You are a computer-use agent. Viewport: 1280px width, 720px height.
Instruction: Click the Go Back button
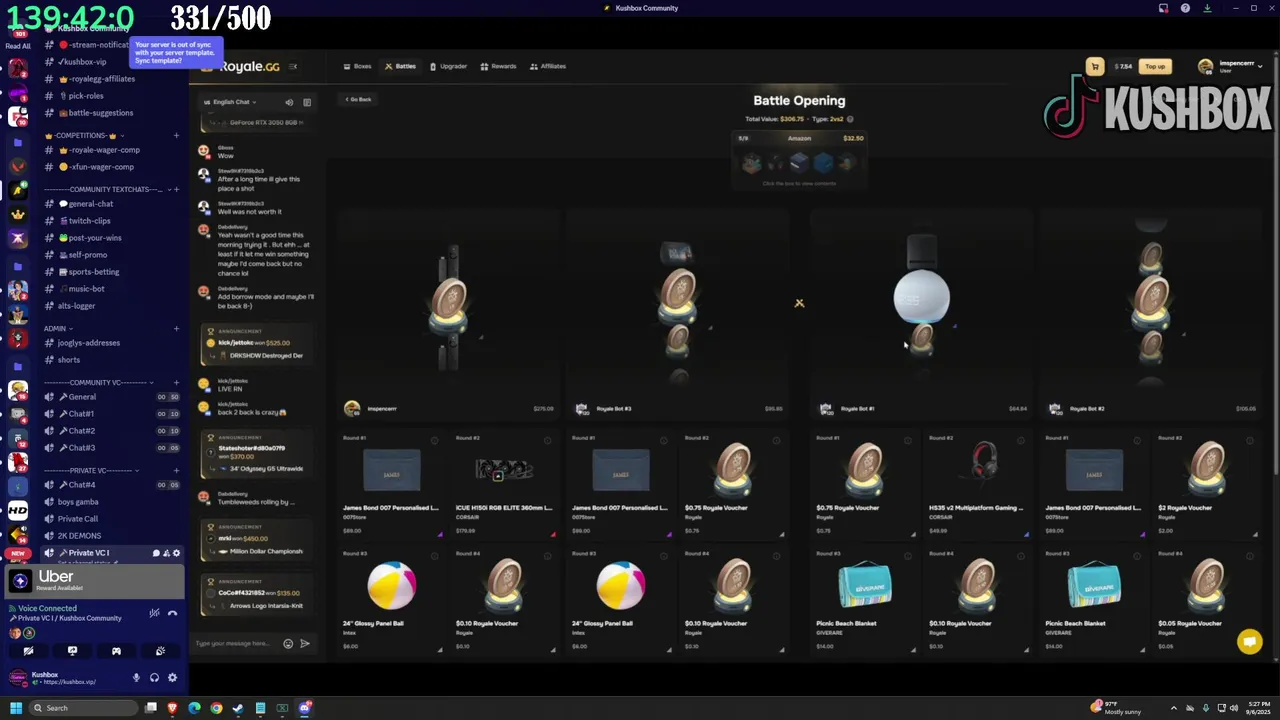[358, 99]
